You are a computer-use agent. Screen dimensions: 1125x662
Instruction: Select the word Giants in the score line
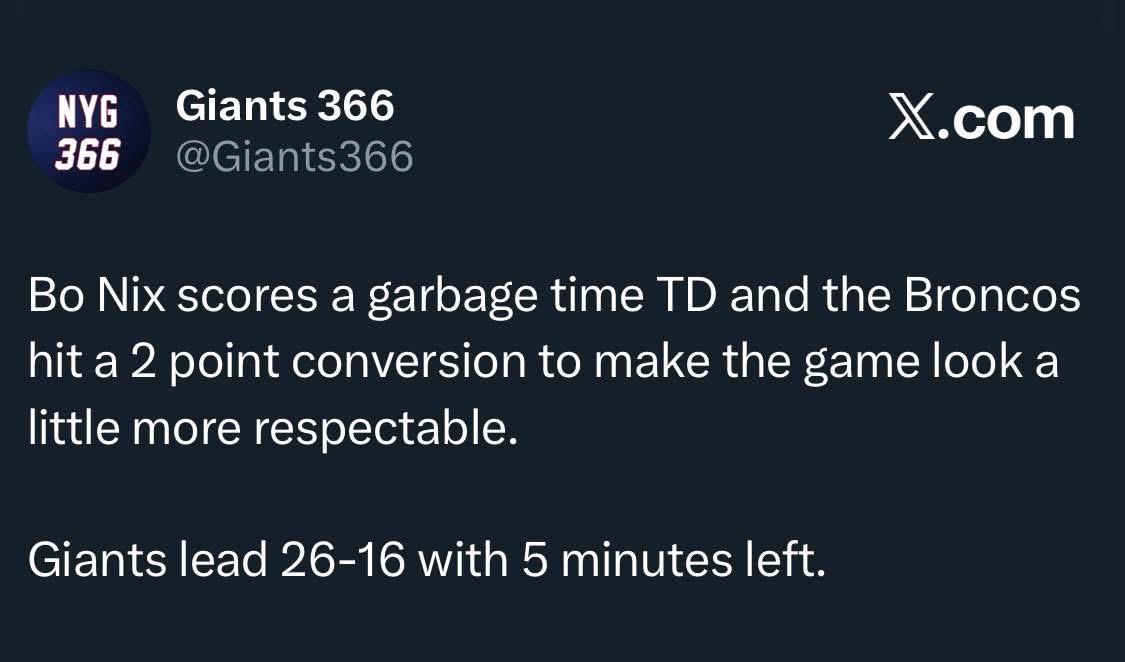coord(98,559)
